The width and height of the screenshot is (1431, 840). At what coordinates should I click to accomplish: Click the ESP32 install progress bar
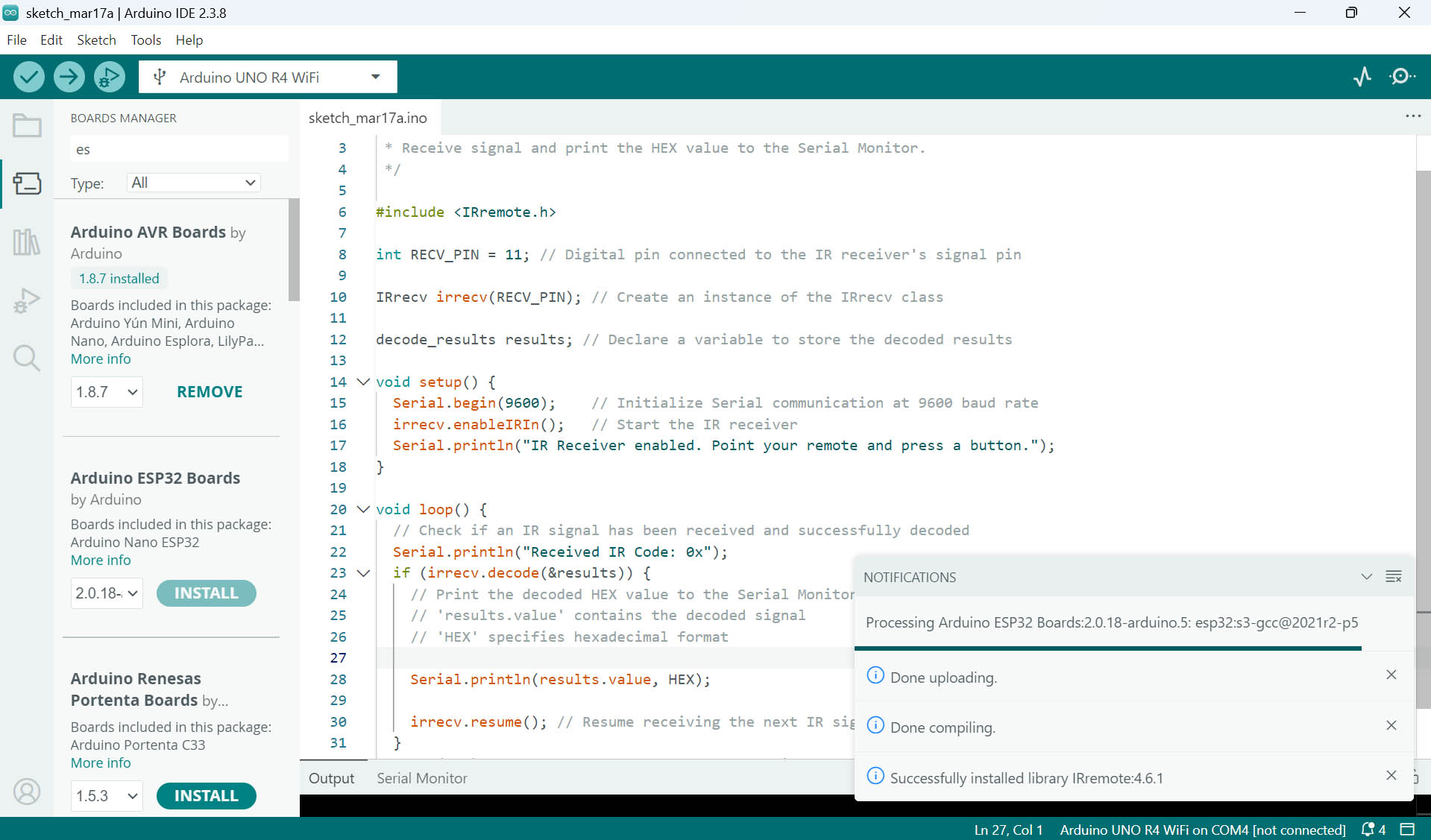pos(1108,648)
